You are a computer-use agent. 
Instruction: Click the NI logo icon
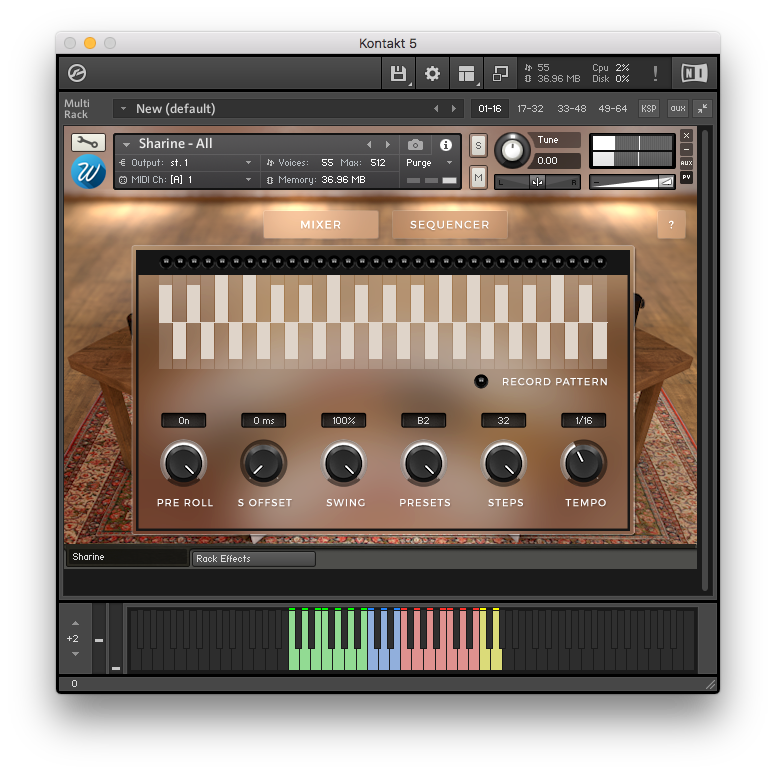[x=694, y=73]
